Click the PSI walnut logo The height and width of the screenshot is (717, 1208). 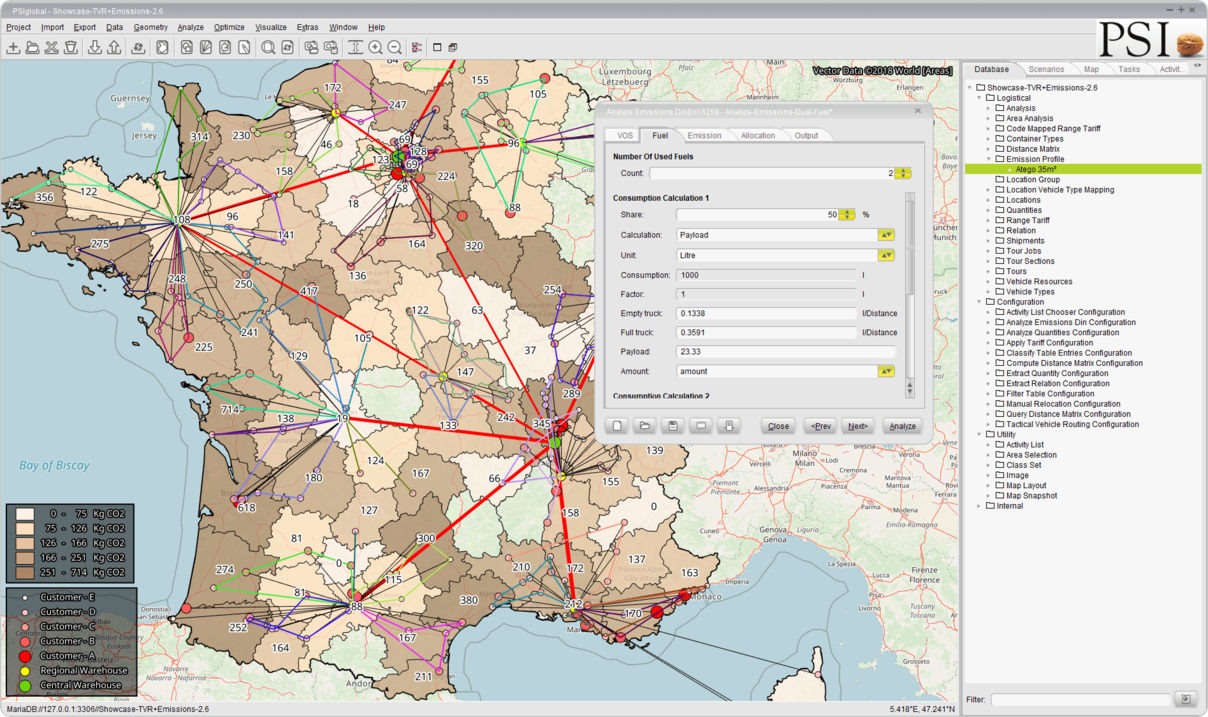tap(1150, 40)
